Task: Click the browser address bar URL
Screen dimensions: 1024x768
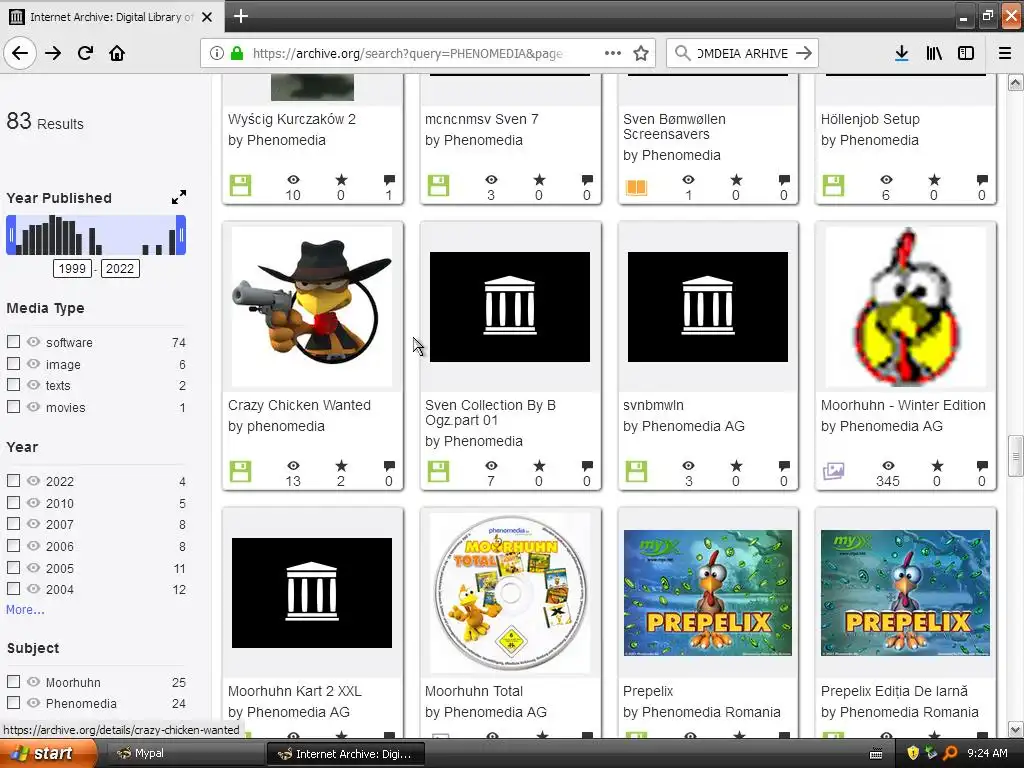Action: [408, 53]
